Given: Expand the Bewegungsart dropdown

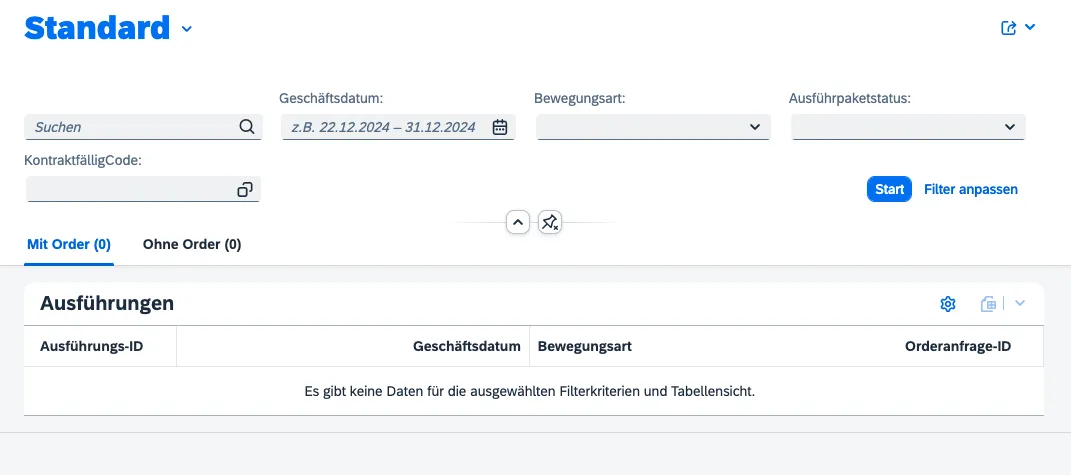Looking at the screenshot, I should [x=755, y=127].
